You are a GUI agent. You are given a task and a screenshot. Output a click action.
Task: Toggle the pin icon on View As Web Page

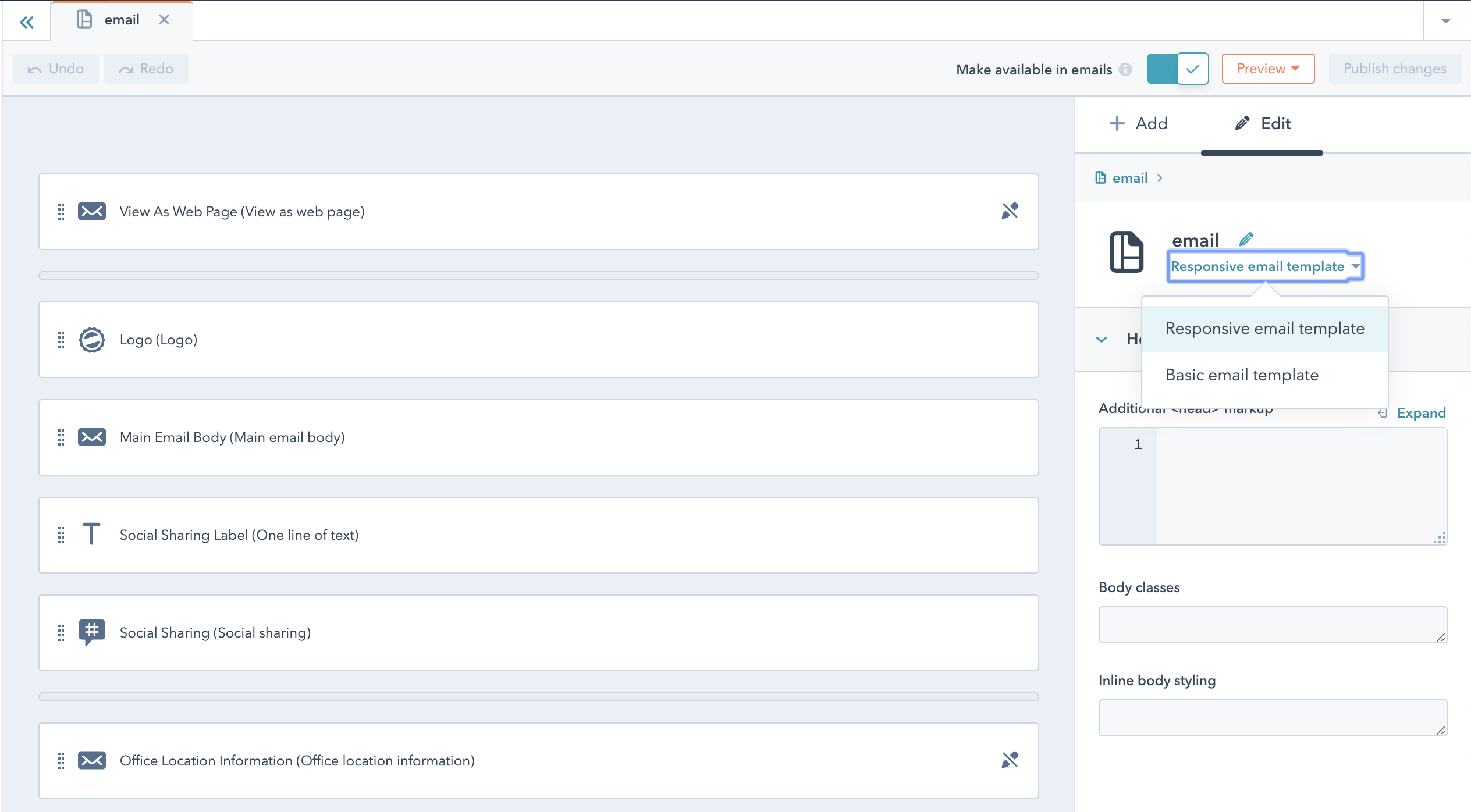tap(1010, 211)
